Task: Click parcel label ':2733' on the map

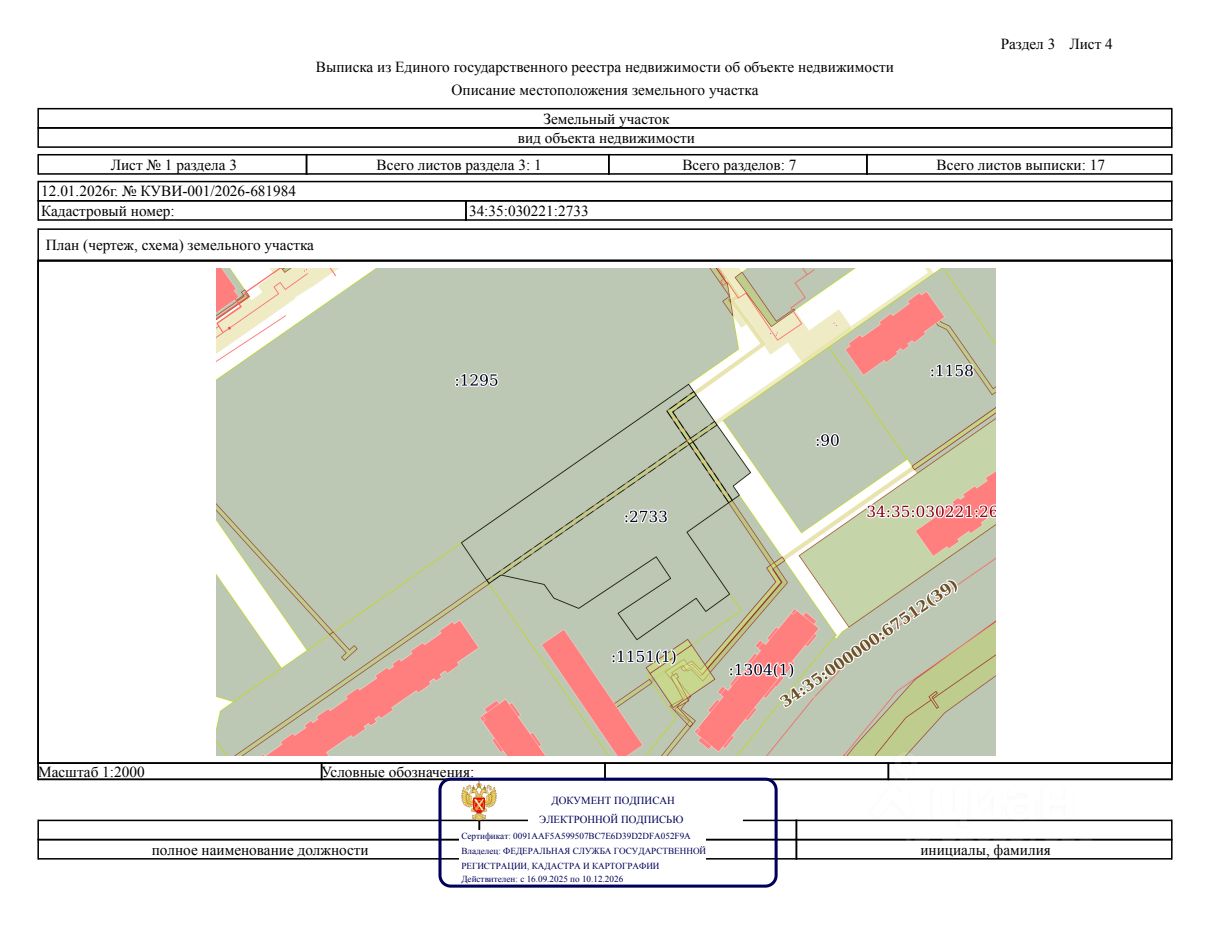Action: pos(645,517)
